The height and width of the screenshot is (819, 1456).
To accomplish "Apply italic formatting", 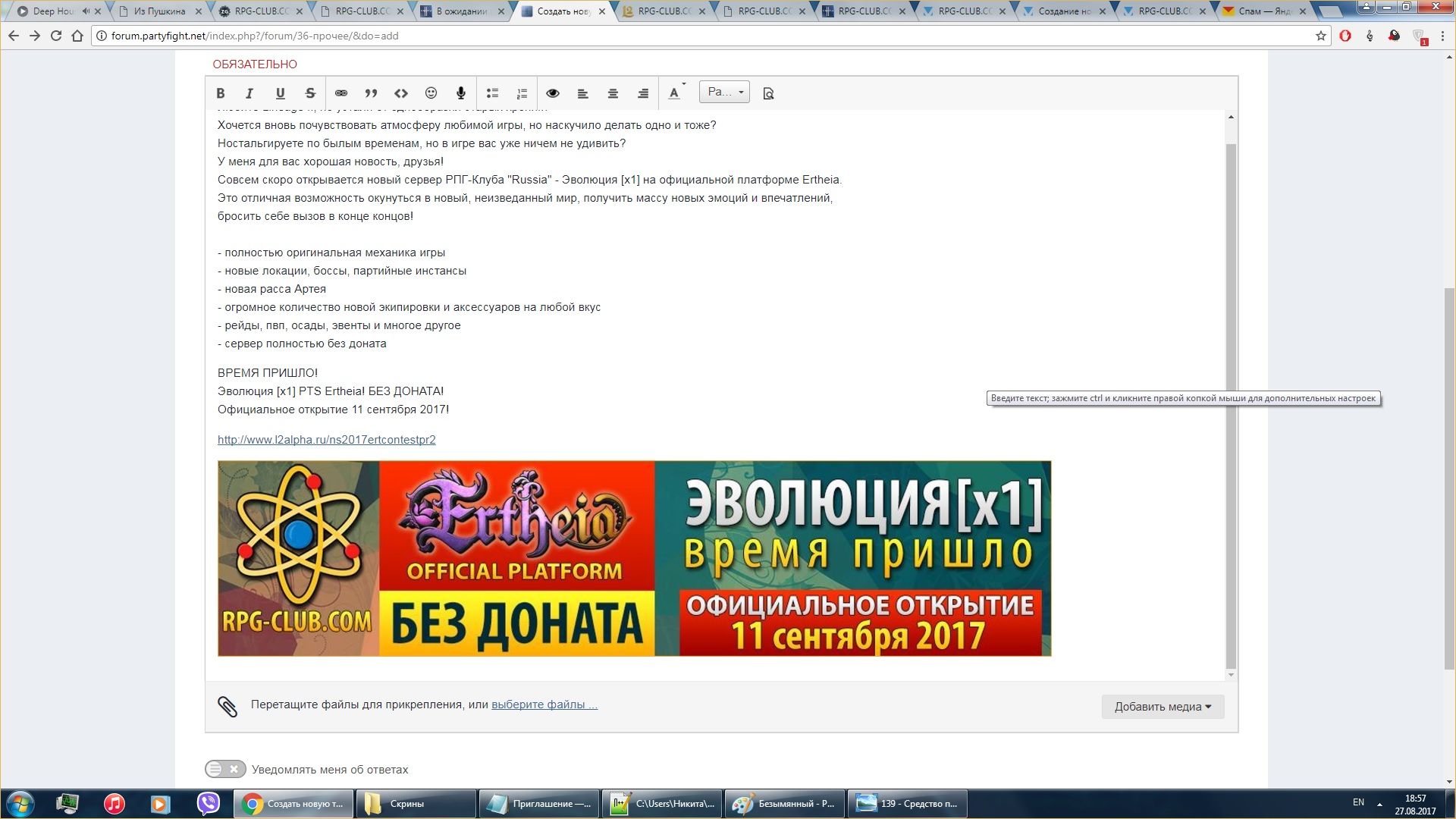I will pyautogui.click(x=249, y=93).
